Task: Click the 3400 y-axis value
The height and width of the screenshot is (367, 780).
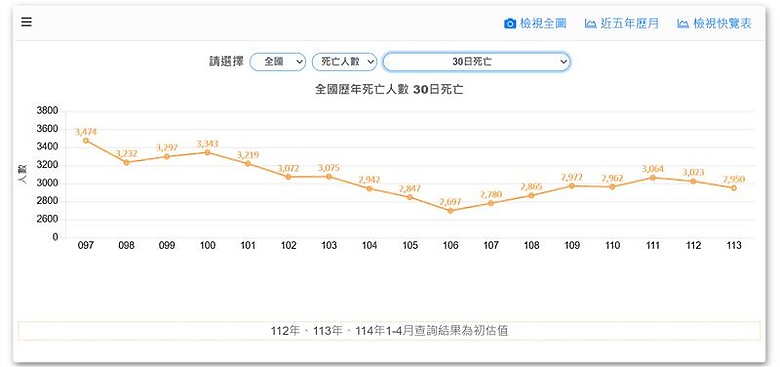Action: (x=47, y=147)
